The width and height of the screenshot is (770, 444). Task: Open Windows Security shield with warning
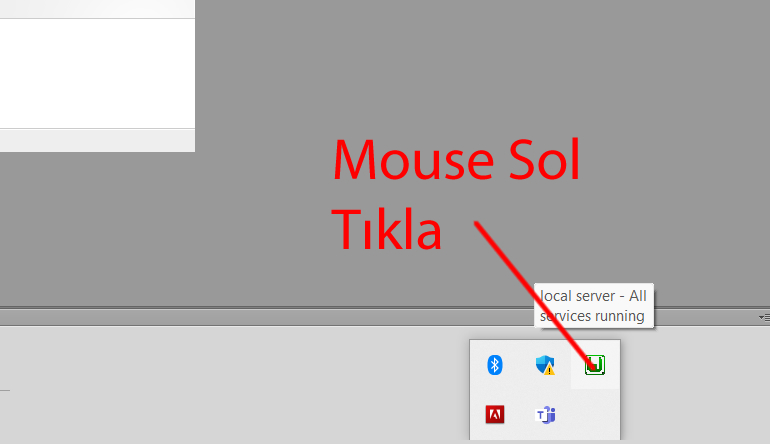(545, 365)
